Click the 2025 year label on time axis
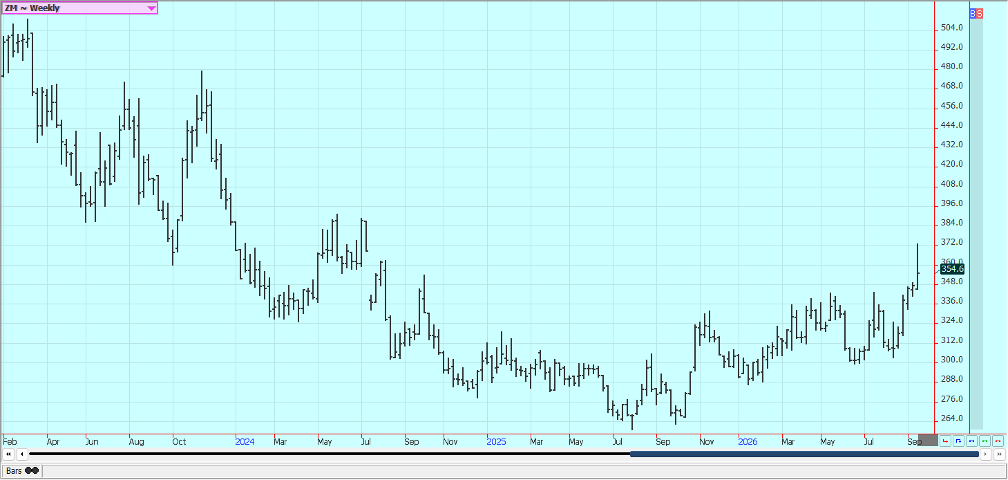Image resolution: width=1008 pixels, height=480 pixels. point(496,442)
